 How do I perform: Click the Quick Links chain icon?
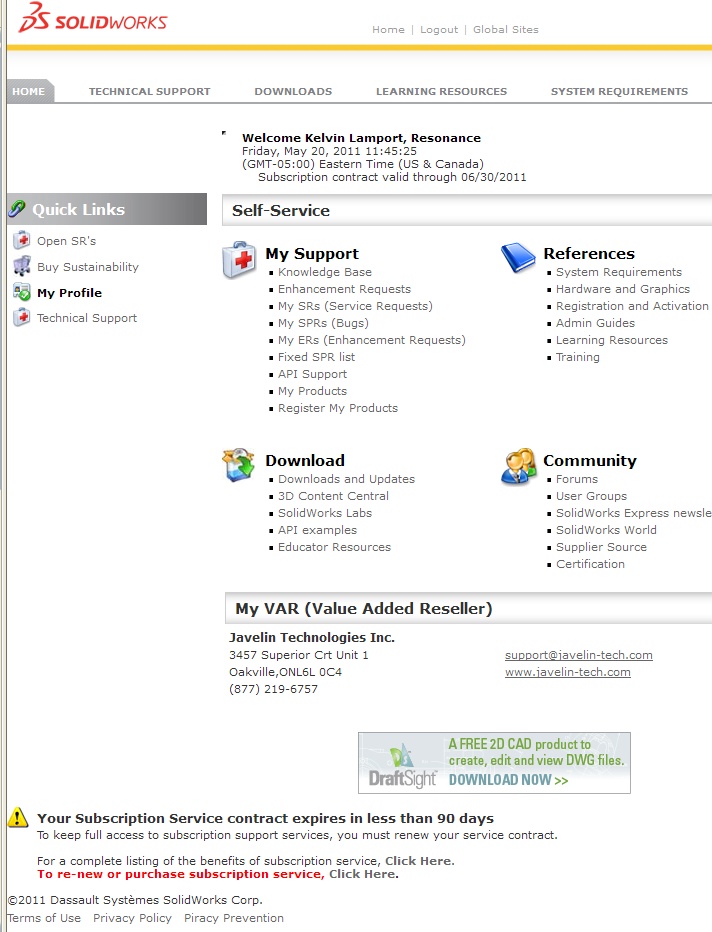[17, 209]
